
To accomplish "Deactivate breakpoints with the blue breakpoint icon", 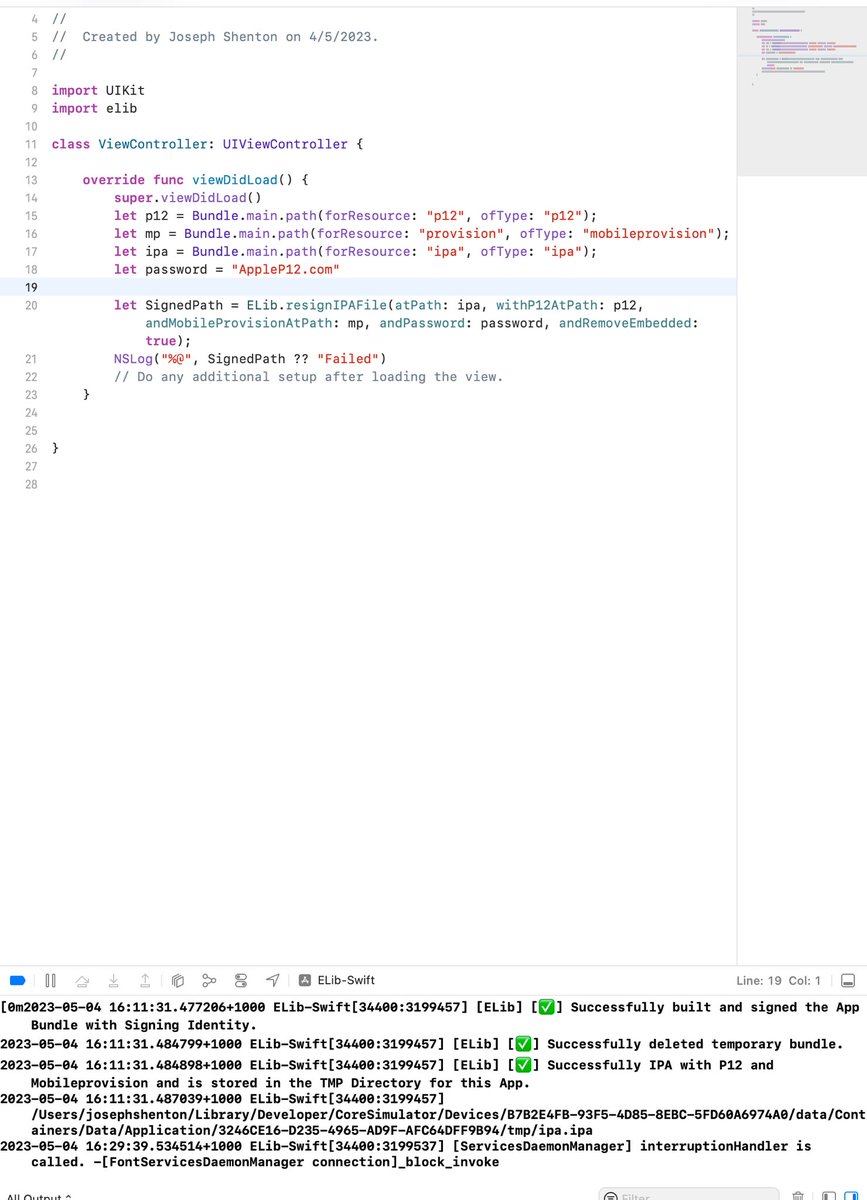I will click(x=17, y=980).
